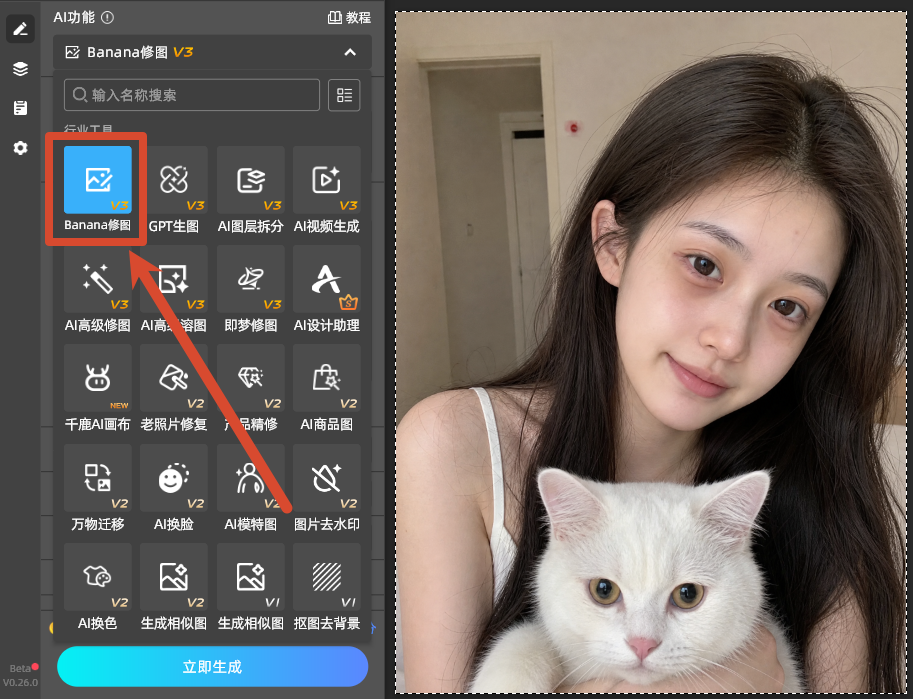The height and width of the screenshot is (699, 913).
Task: Click the info icon beside AI功能
Action: [107, 17]
